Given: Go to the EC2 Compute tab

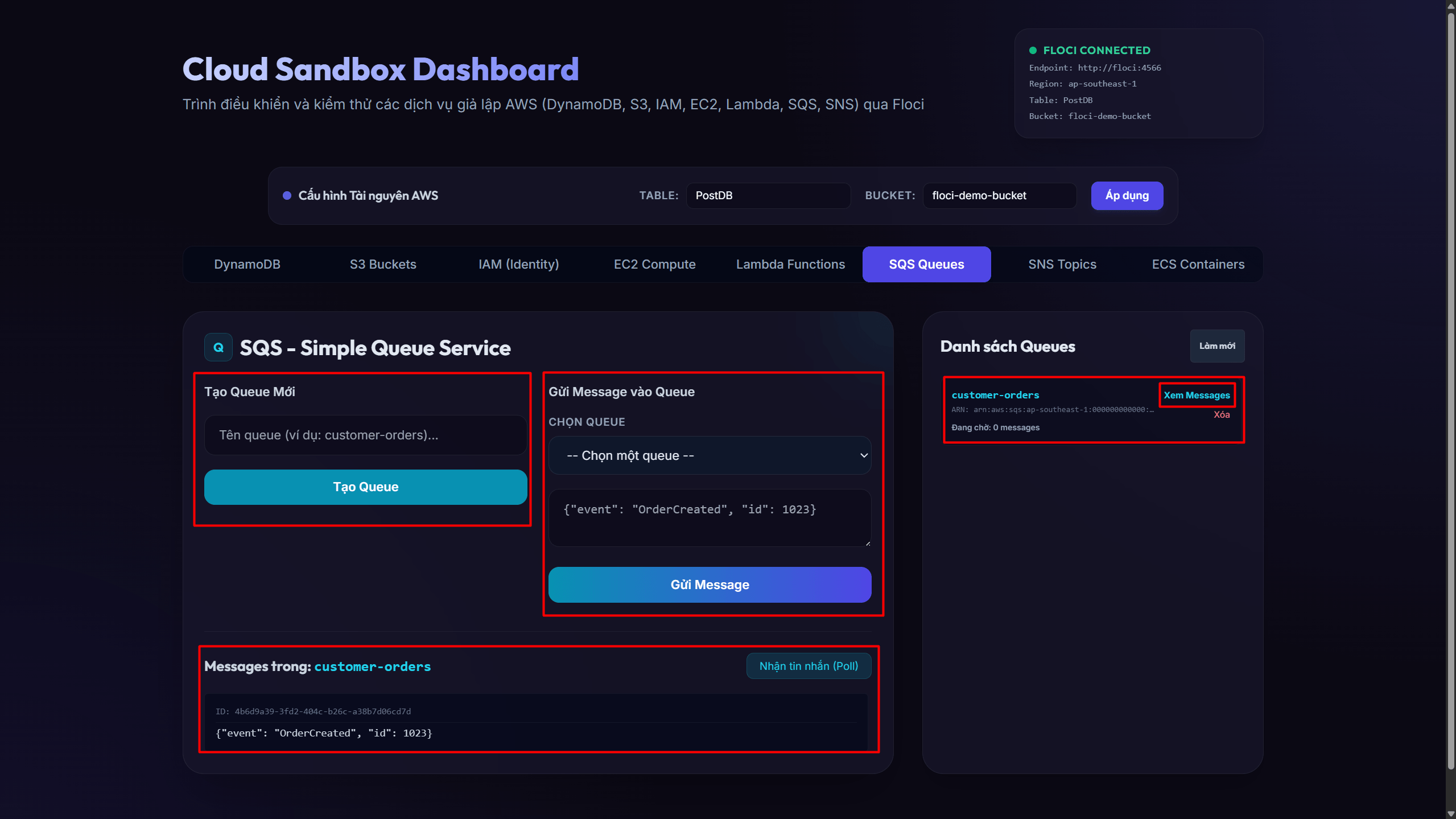Looking at the screenshot, I should tap(654, 264).
